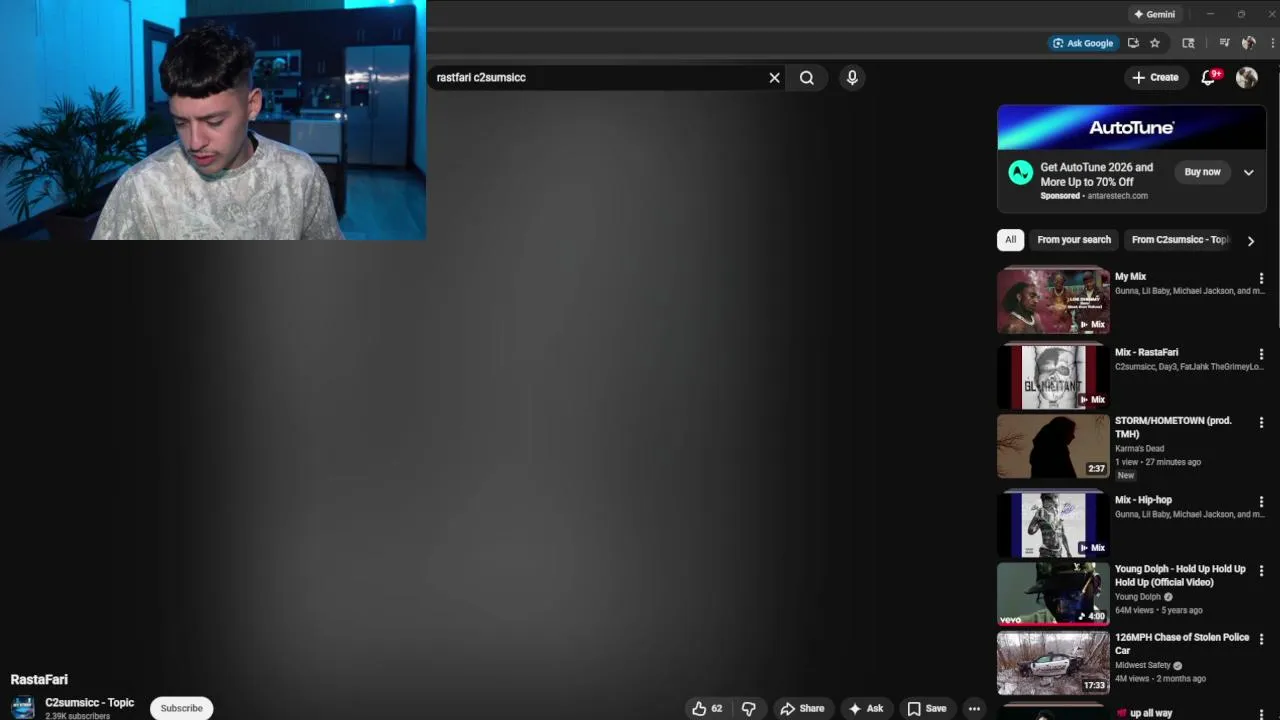Select the From your search chip
The height and width of the screenshot is (720, 1280).
tap(1074, 240)
